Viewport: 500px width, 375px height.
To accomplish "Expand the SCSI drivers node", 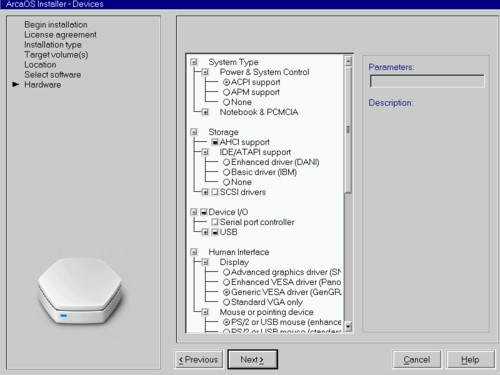I will coord(205,192).
